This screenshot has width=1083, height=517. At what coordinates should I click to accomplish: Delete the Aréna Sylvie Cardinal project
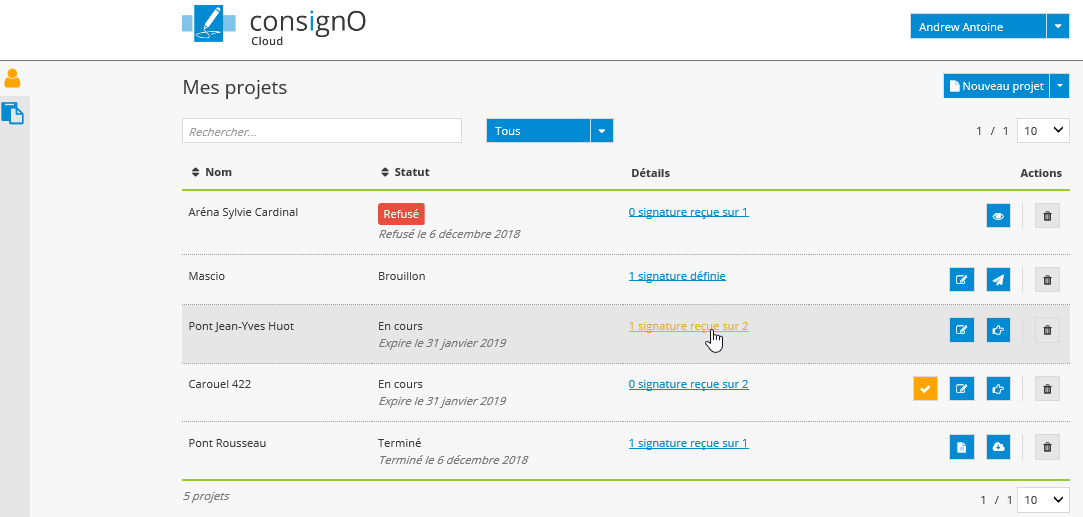coord(1047,216)
